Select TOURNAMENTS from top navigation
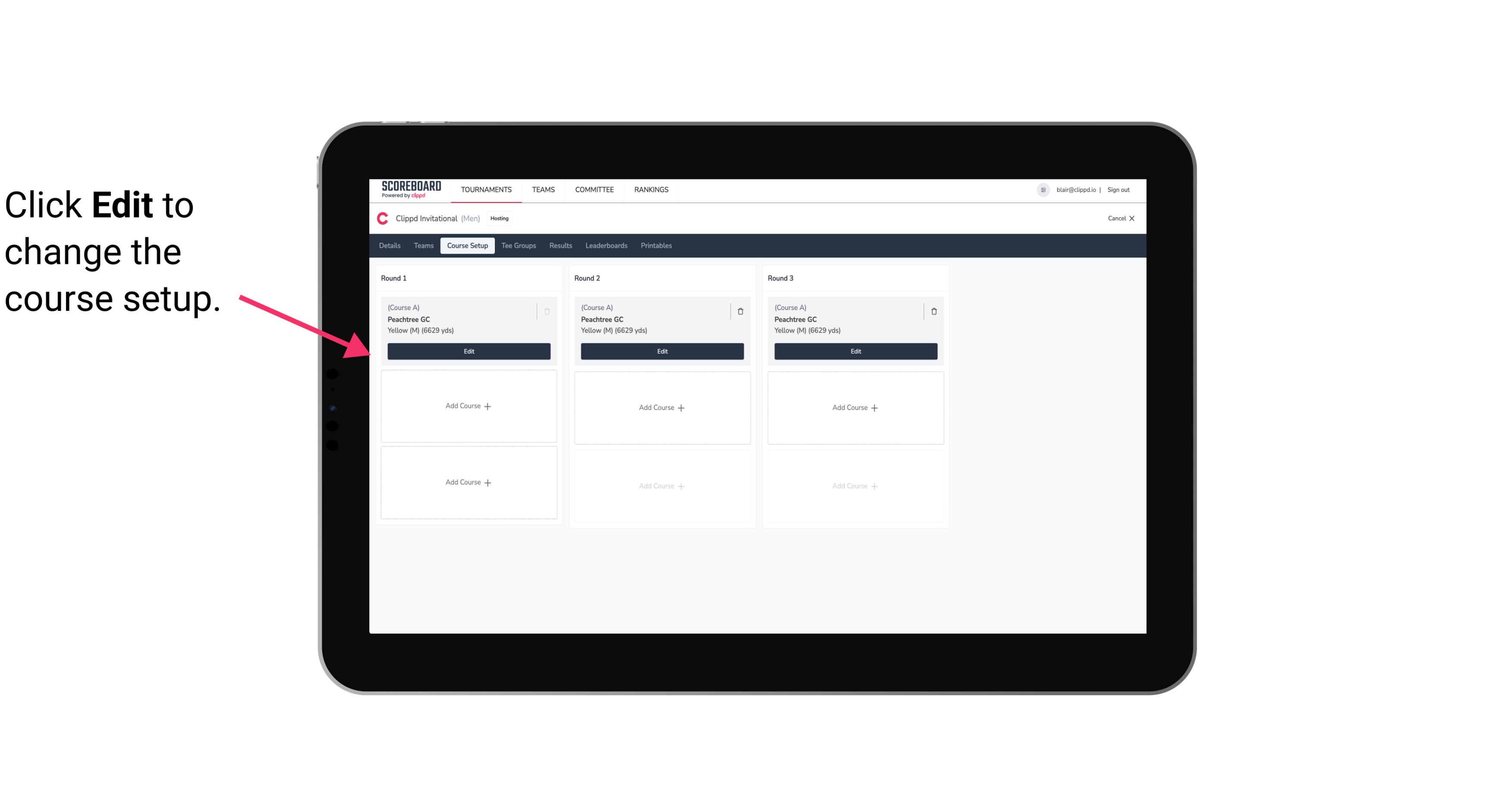This screenshot has width=1510, height=812. [488, 189]
